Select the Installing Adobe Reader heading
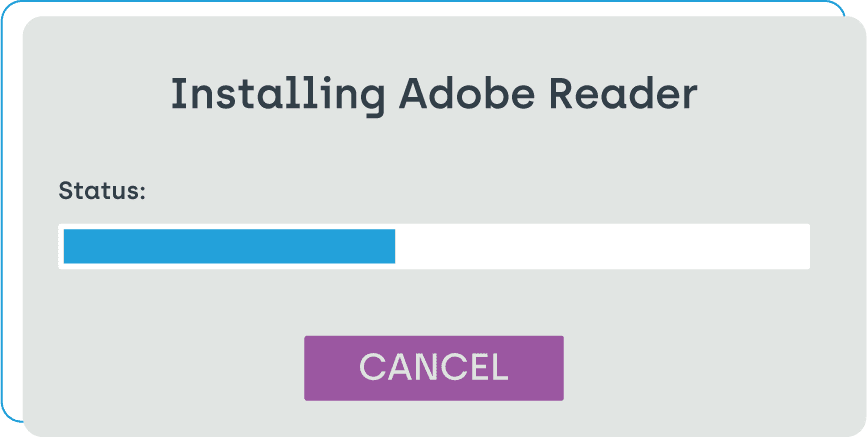The image size is (867, 437). [x=434, y=95]
